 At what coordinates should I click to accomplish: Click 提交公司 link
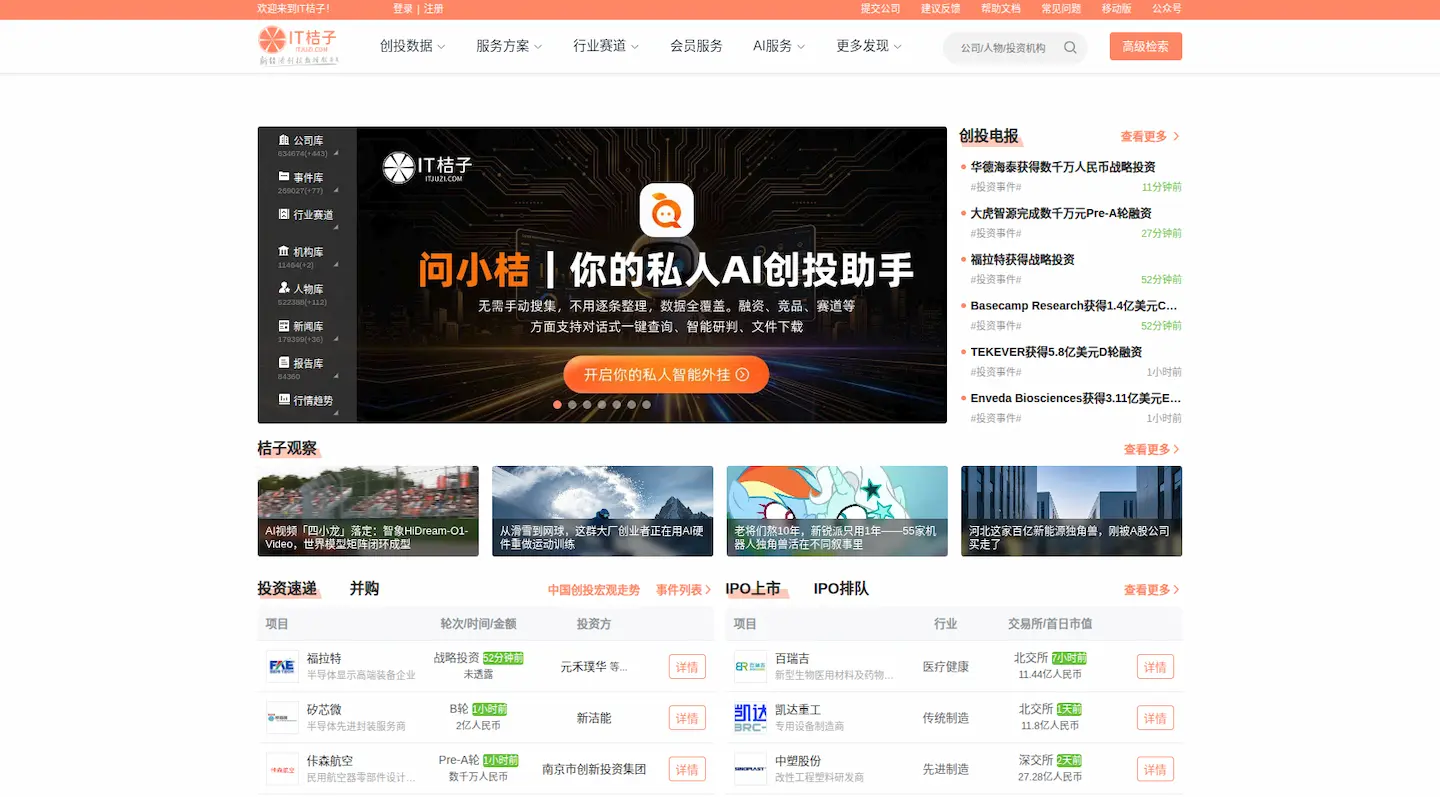pyautogui.click(x=880, y=9)
